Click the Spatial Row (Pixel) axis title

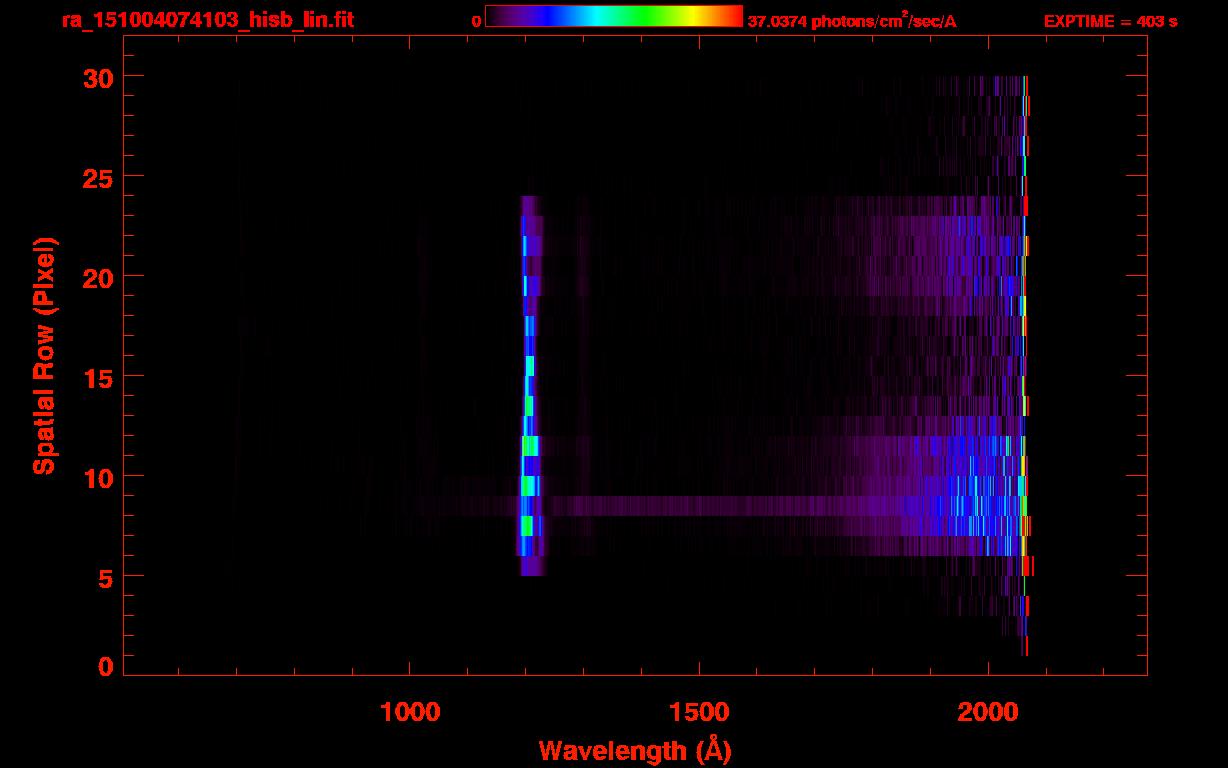click(44, 355)
